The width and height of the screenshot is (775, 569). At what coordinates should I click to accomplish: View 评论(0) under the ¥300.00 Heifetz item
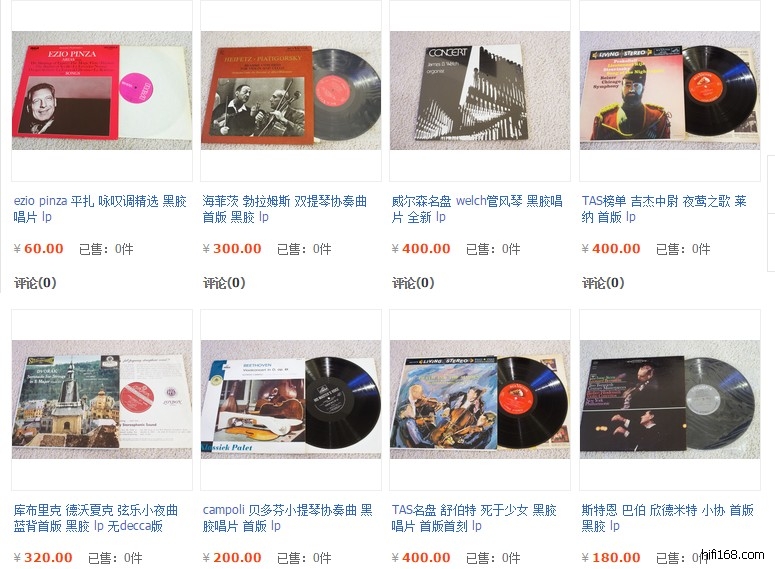224,283
